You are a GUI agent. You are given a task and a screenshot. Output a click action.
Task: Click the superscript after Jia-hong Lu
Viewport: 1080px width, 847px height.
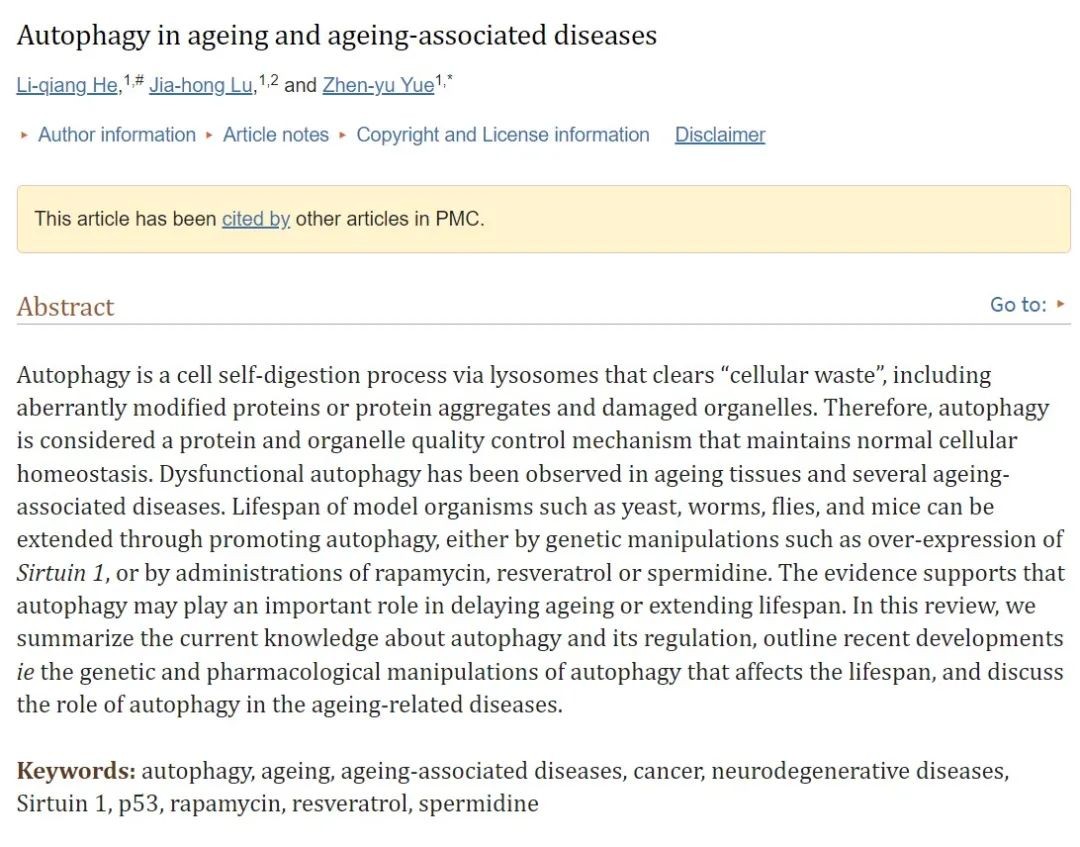[269, 81]
